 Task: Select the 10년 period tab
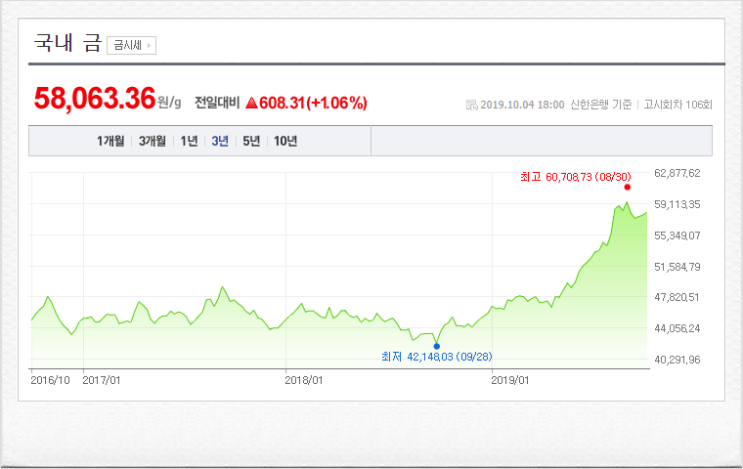click(x=285, y=141)
